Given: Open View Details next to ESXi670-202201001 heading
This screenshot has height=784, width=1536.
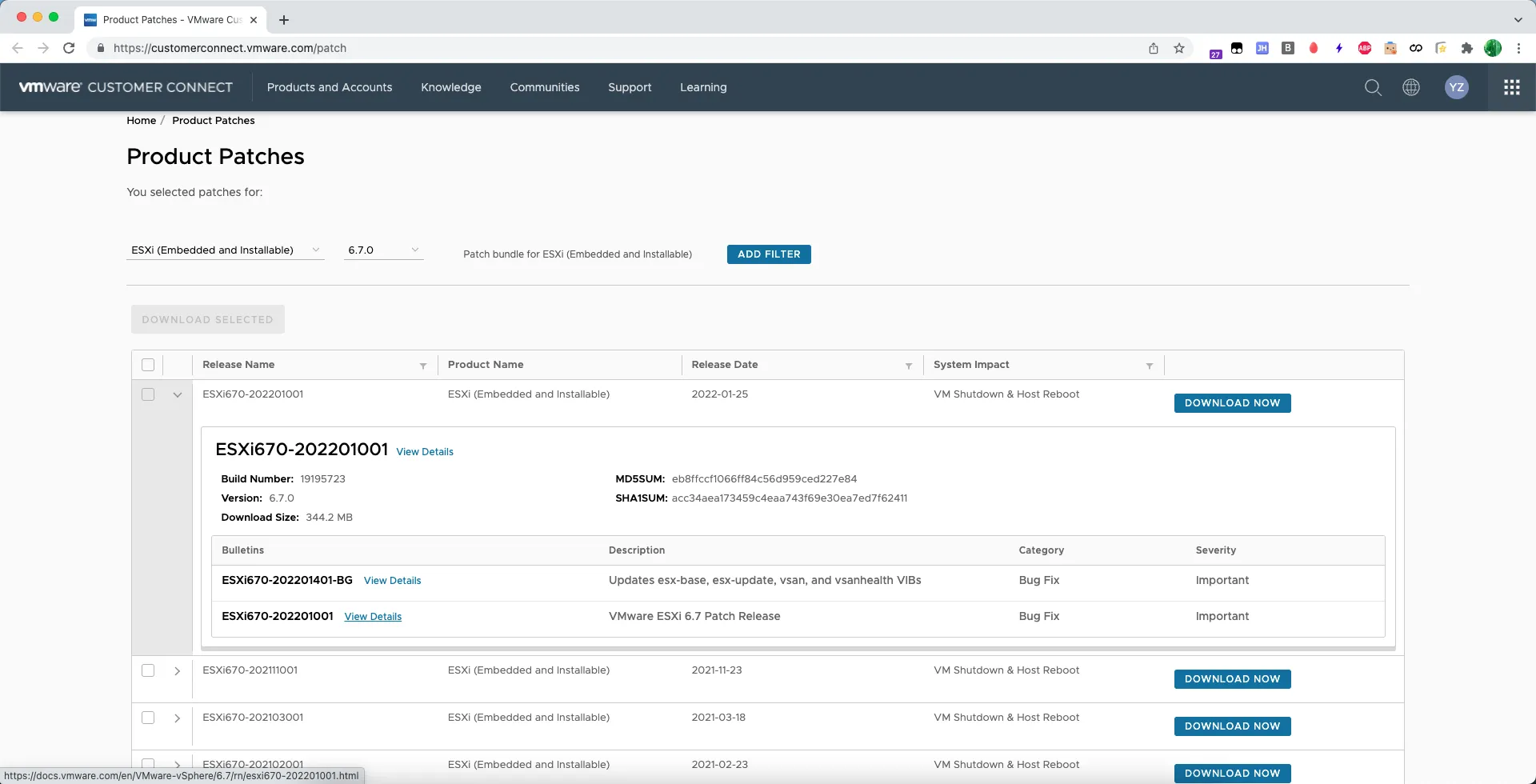Looking at the screenshot, I should (425, 452).
